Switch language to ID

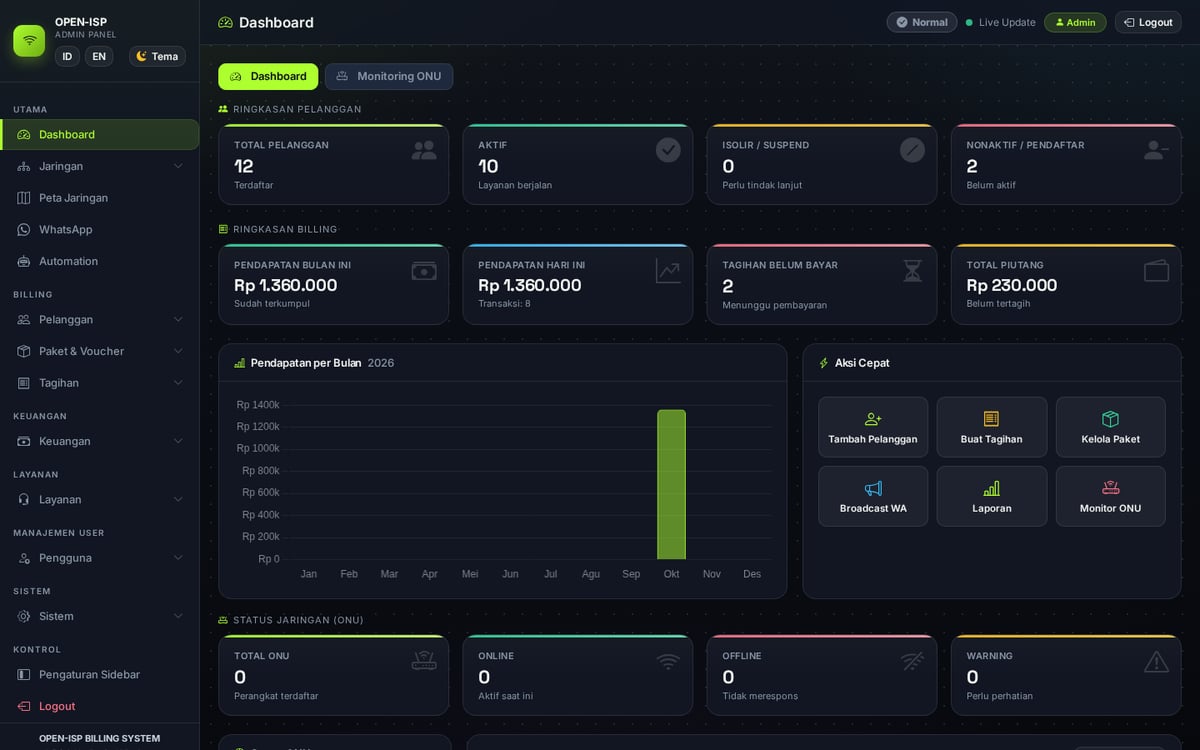(x=67, y=57)
